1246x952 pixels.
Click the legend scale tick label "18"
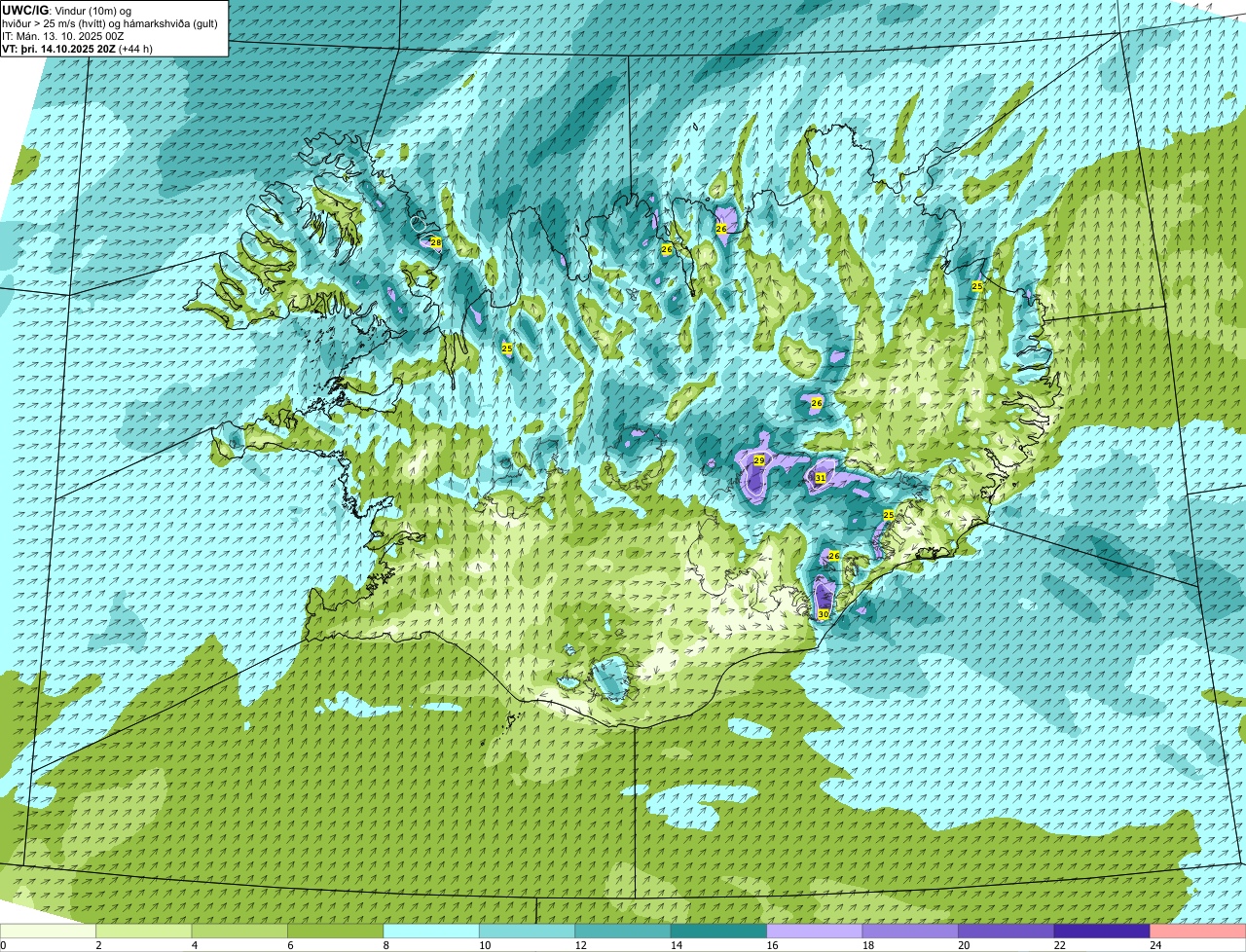click(x=867, y=944)
